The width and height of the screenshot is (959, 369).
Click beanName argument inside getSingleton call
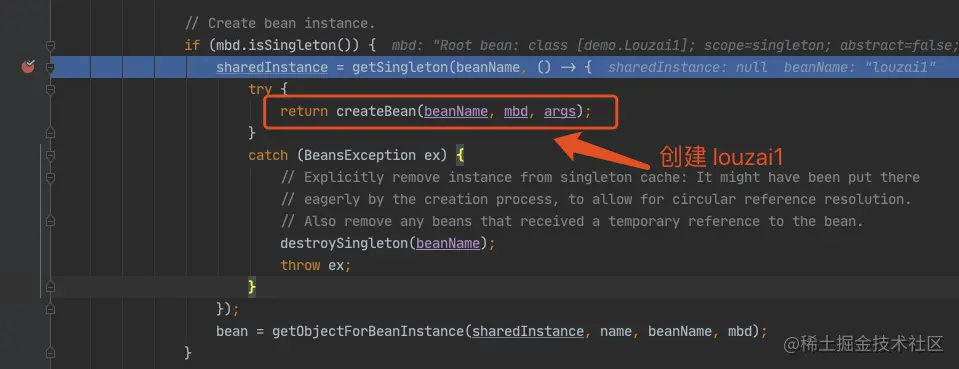(x=487, y=67)
